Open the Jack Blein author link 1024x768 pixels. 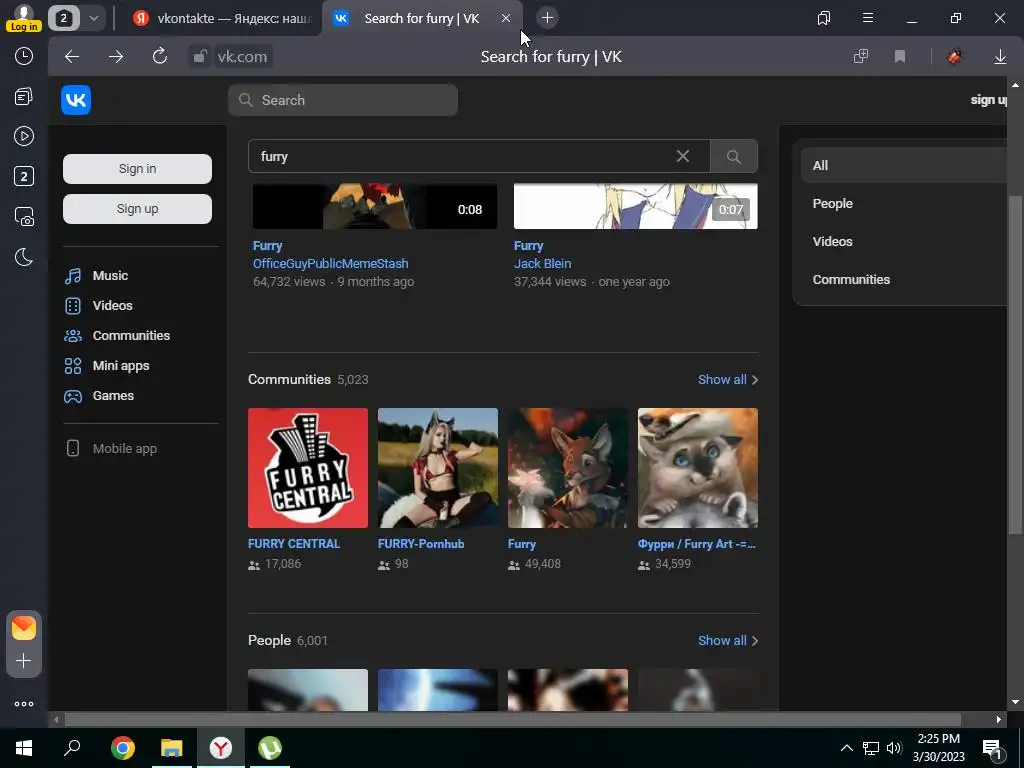click(x=542, y=264)
